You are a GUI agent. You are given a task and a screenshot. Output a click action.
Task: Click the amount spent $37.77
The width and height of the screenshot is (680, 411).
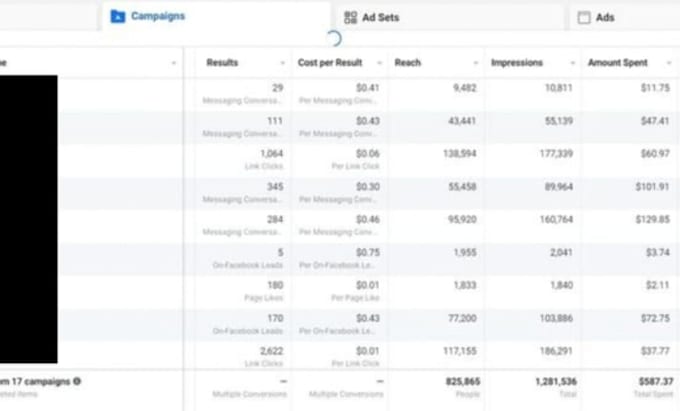coord(655,351)
